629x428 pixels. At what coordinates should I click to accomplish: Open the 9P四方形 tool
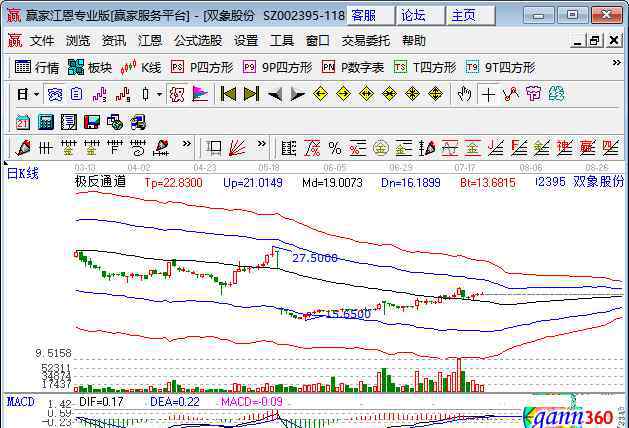click(x=278, y=67)
